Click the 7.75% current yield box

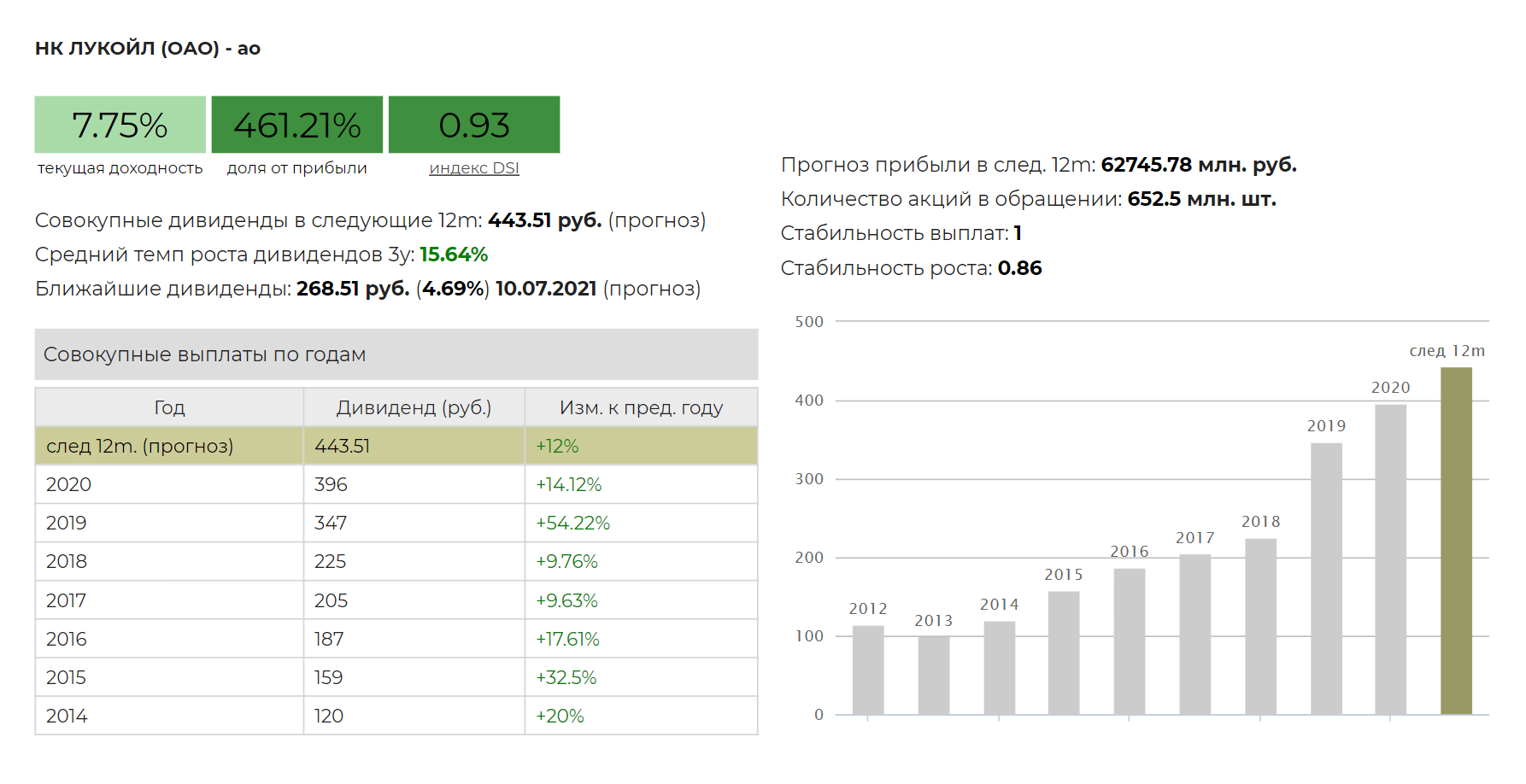click(120, 125)
